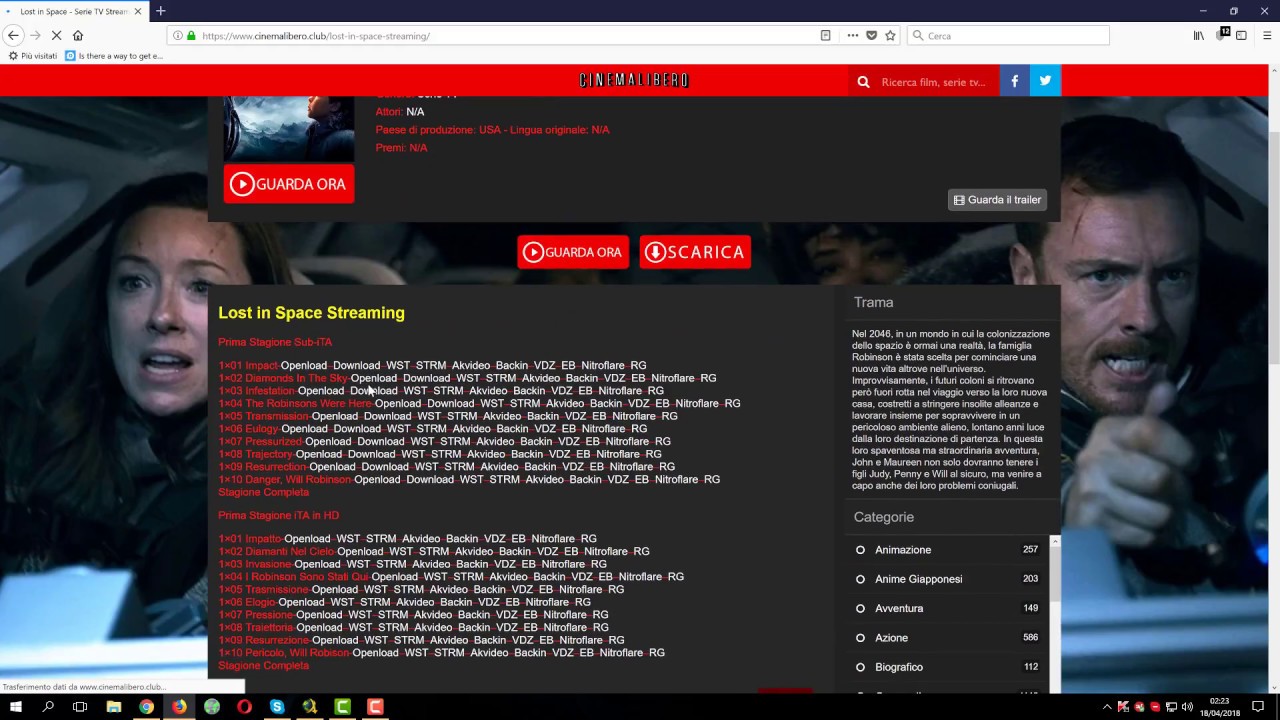Go back with the browser back arrow
This screenshot has height=720, width=1280.
(x=13, y=35)
